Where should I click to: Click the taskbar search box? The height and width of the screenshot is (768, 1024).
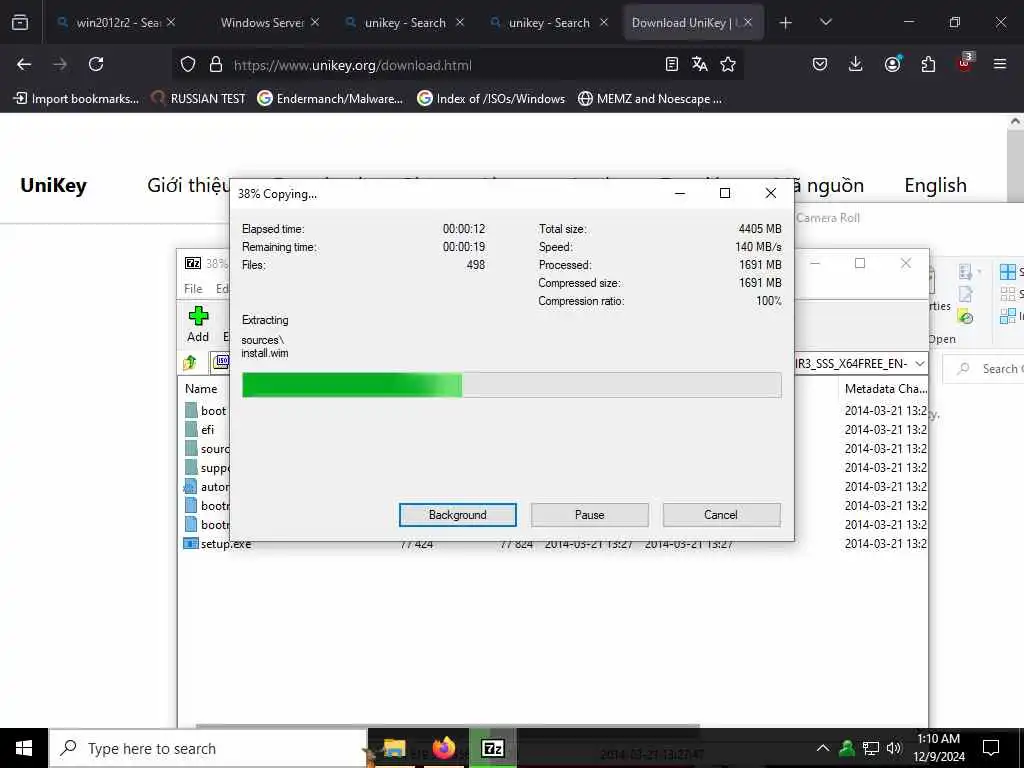208,748
